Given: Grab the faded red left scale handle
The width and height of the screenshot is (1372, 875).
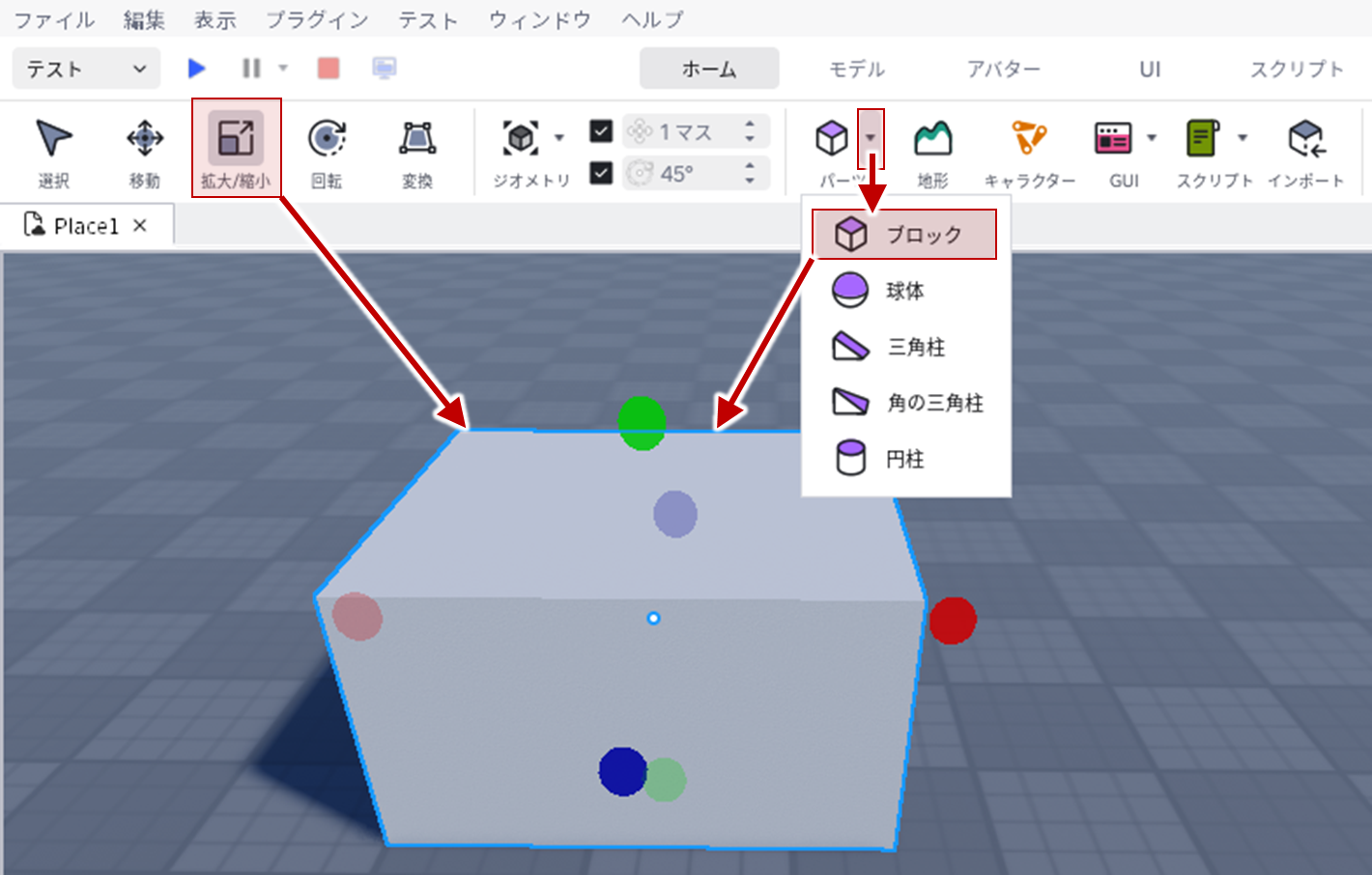Looking at the screenshot, I should 357,616.
